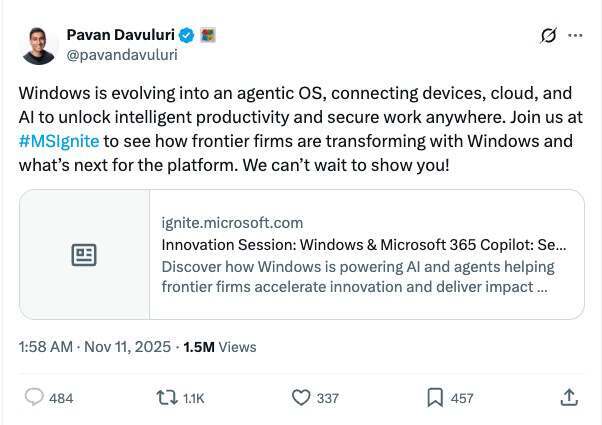Viewport: 602px width, 425px height.
Task: Follow the #MSIgnite hashtag link
Action: point(59,141)
